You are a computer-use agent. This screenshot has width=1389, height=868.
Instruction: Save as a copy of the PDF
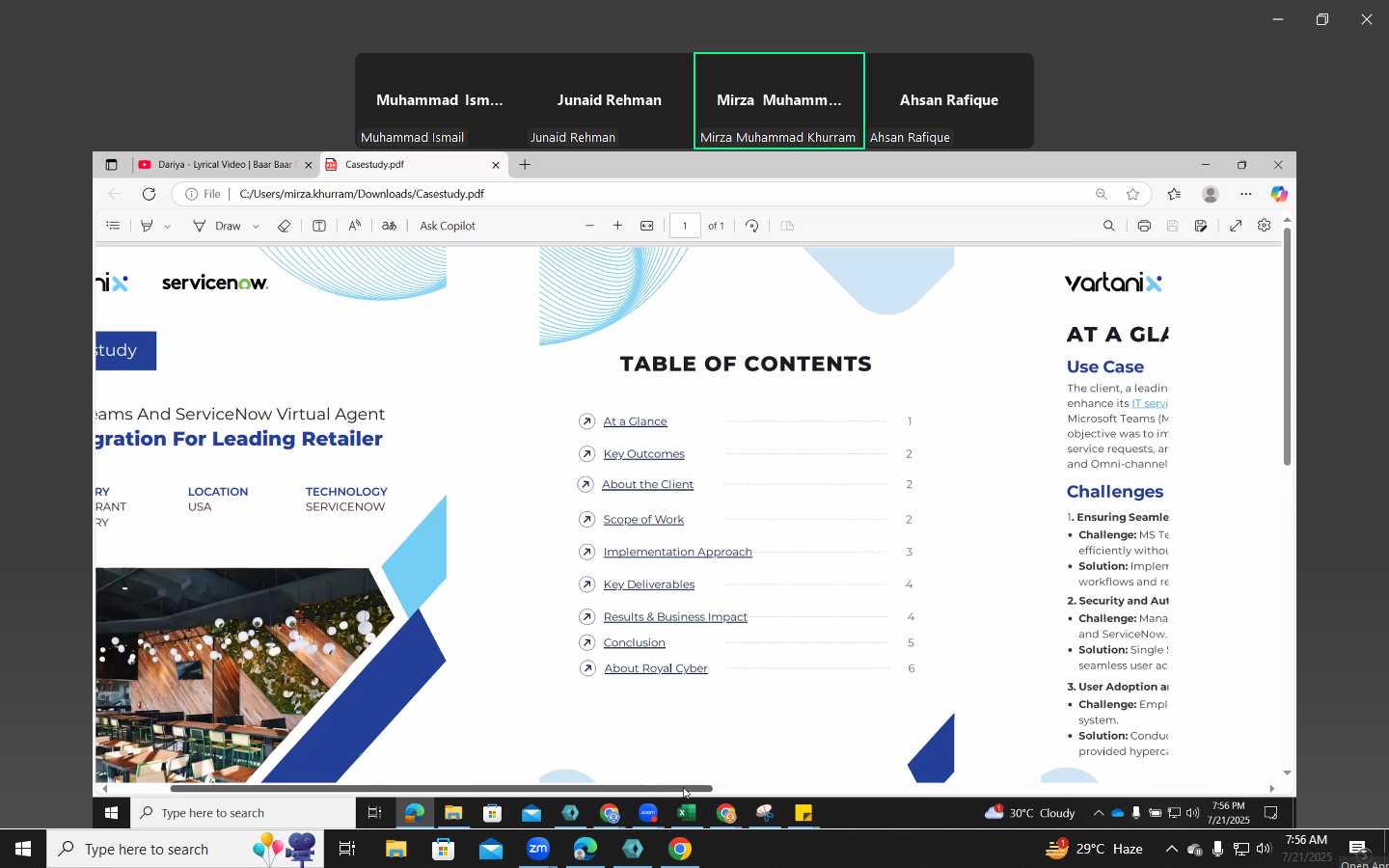1201,226
